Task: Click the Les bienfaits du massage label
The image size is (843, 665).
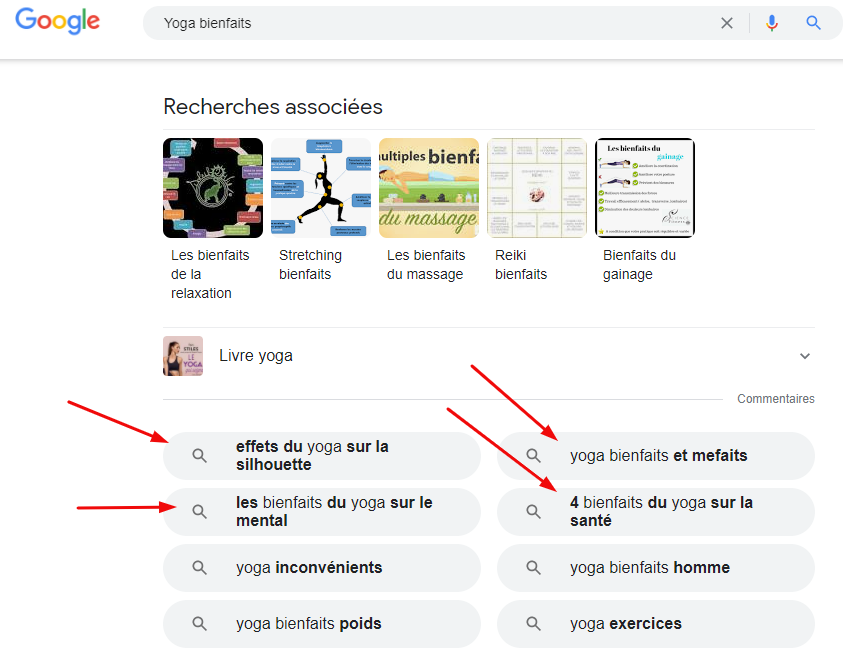Action: coord(426,264)
